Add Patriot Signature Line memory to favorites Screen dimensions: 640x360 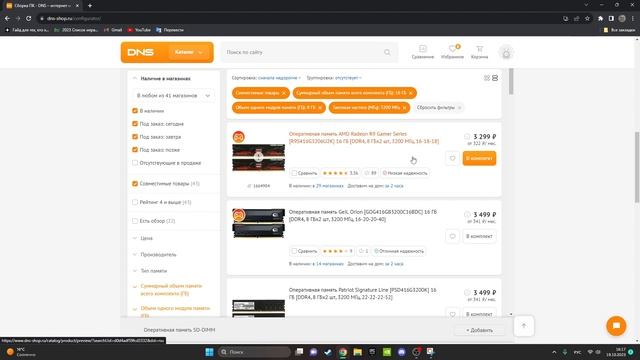pos(452,314)
